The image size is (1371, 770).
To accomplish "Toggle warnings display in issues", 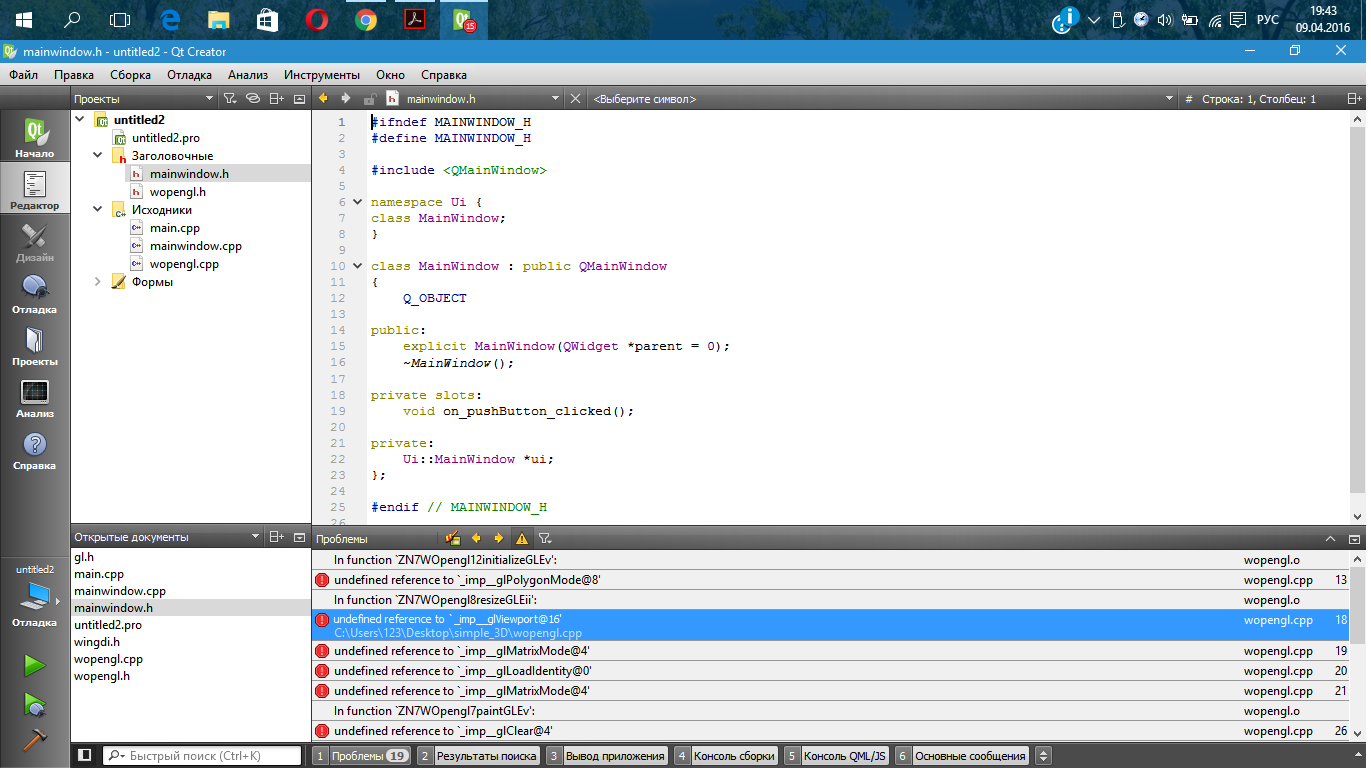I will [x=521, y=538].
